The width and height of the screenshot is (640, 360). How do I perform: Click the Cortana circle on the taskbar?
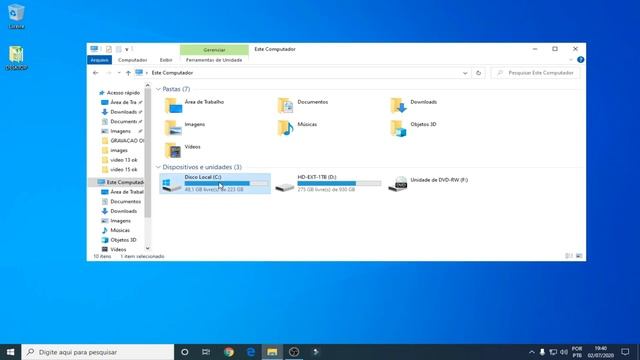184,352
